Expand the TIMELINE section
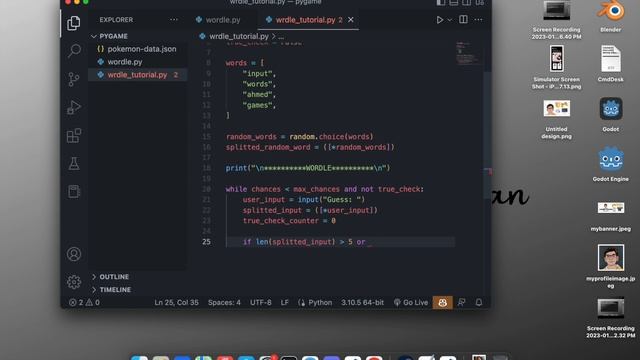The height and width of the screenshot is (360, 640). pos(115,289)
